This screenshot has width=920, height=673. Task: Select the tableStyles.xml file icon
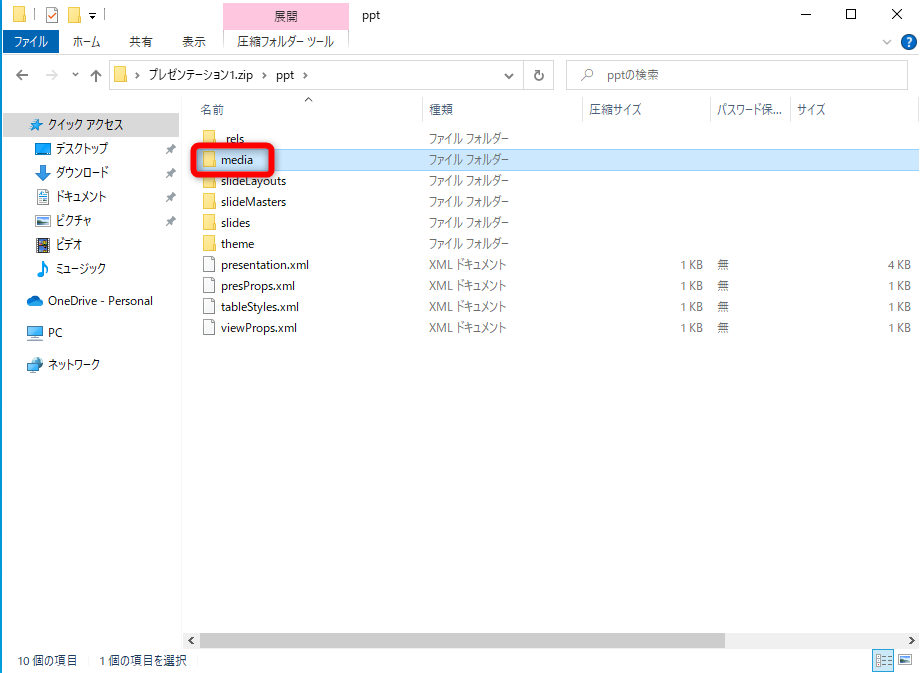[209, 307]
